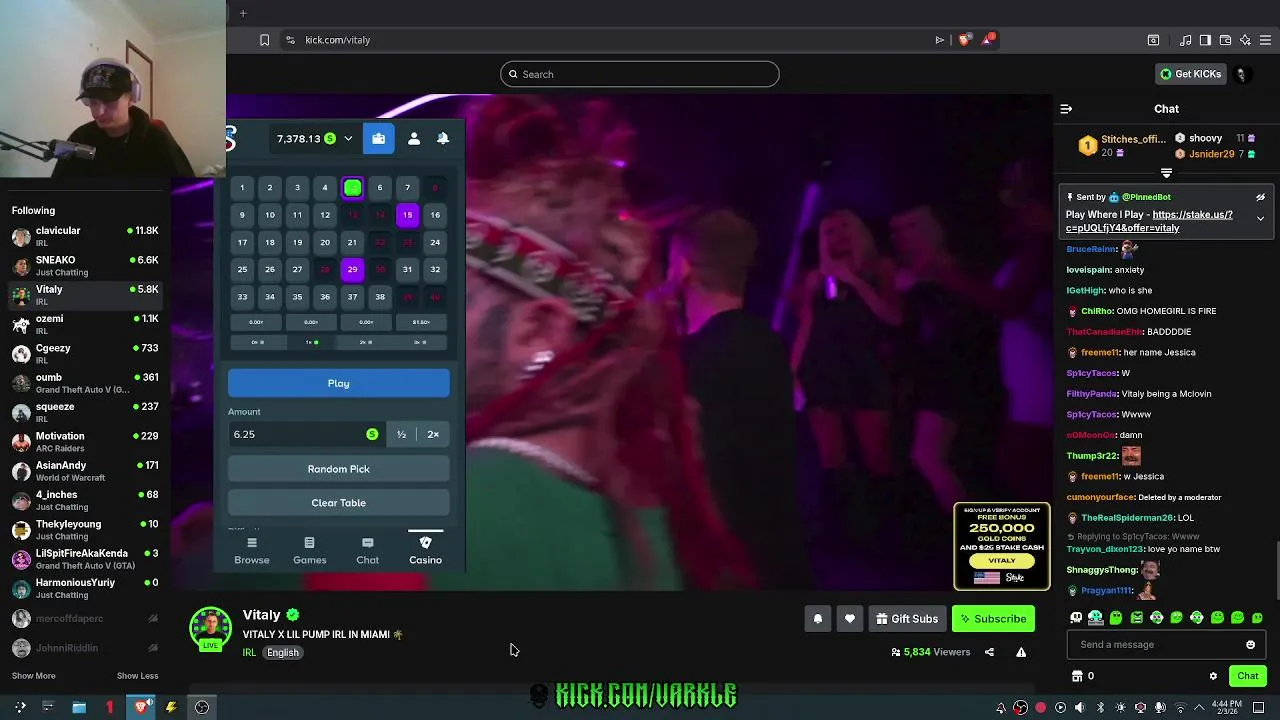Open sidebar panel icon in browser toolbar

click(1205, 40)
